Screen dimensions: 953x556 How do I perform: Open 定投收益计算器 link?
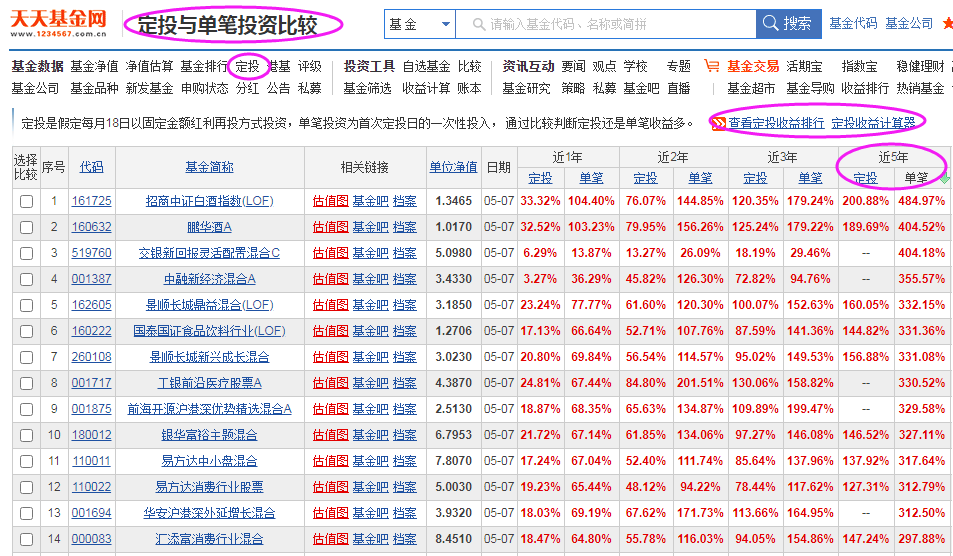click(x=873, y=123)
